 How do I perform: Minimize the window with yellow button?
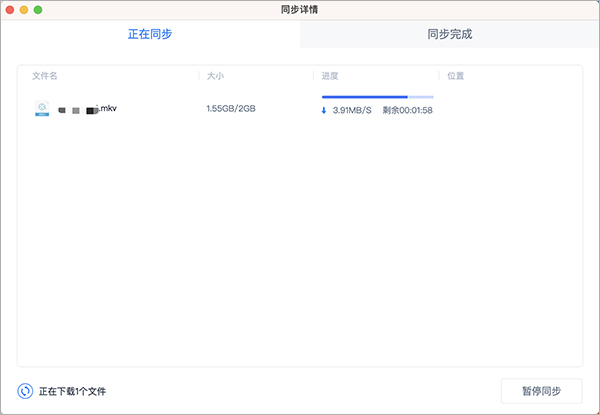click(24, 10)
